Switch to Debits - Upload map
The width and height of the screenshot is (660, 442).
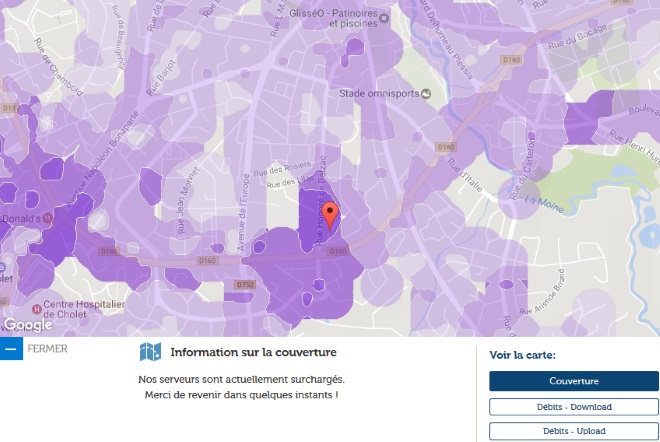point(573,431)
